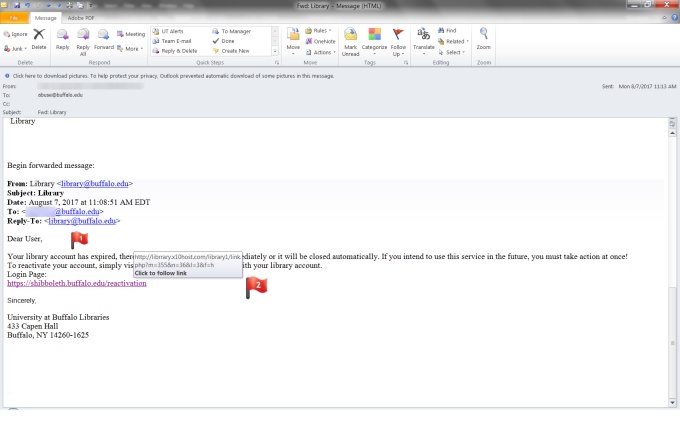The image size is (680, 425).
Task: Open the File tab
Action: point(14,18)
